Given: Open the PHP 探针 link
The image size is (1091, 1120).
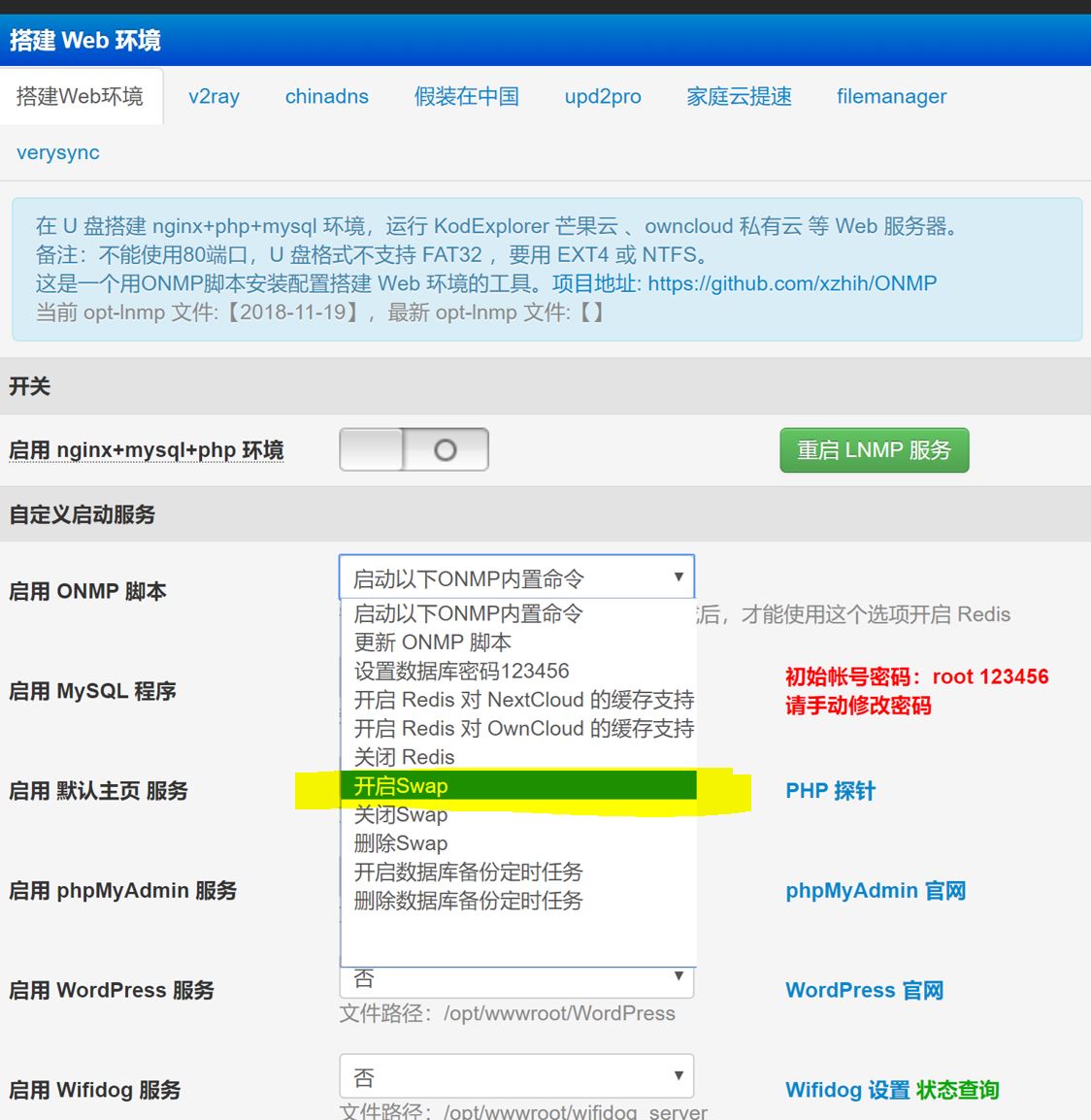Looking at the screenshot, I should [830, 791].
